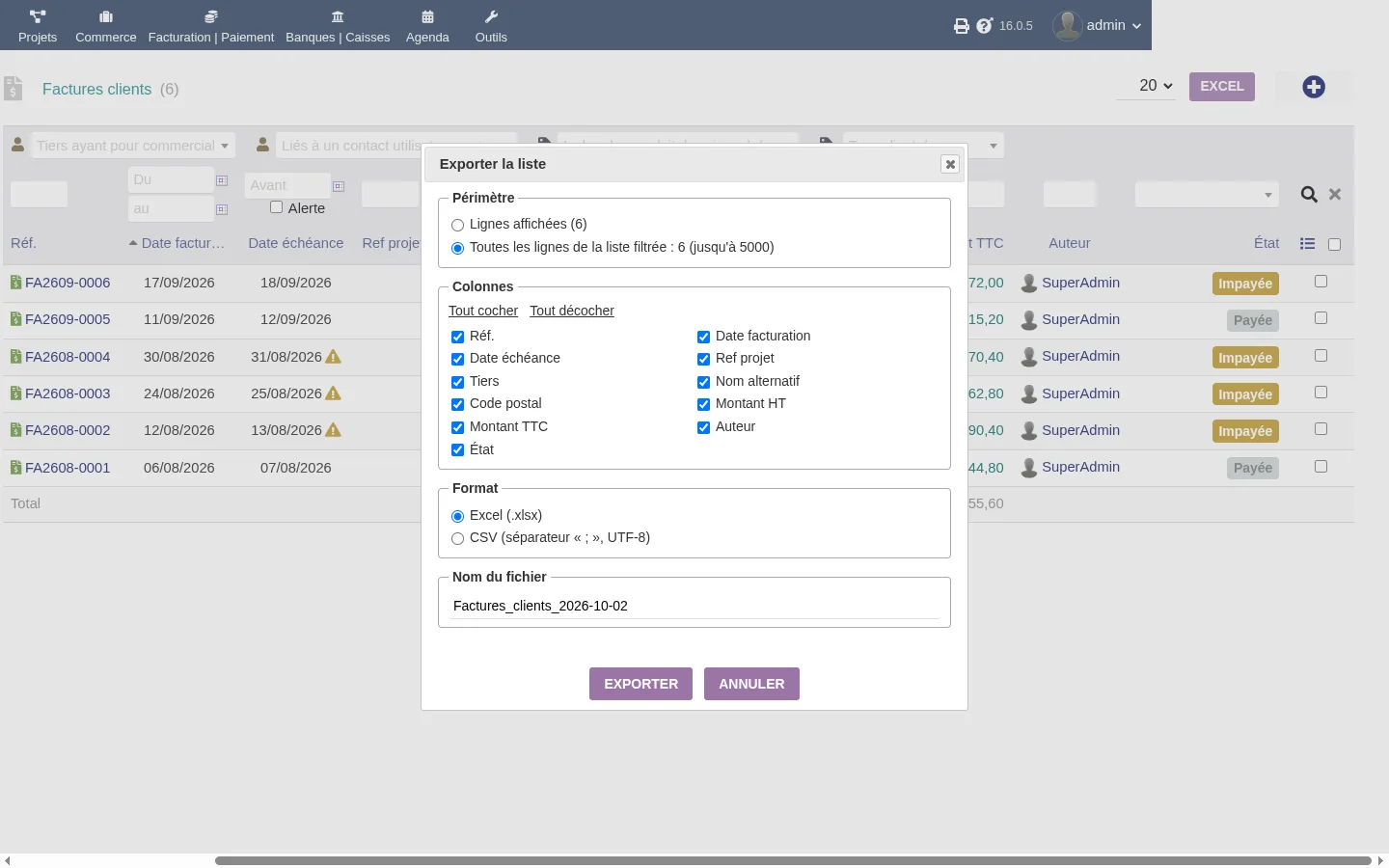Choose the CSV format radio option
The image size is (1389, 868).
[458, 538]
